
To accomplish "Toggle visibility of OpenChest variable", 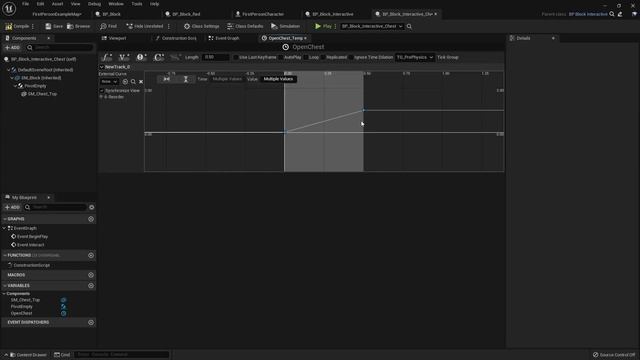I will (64, 313).
